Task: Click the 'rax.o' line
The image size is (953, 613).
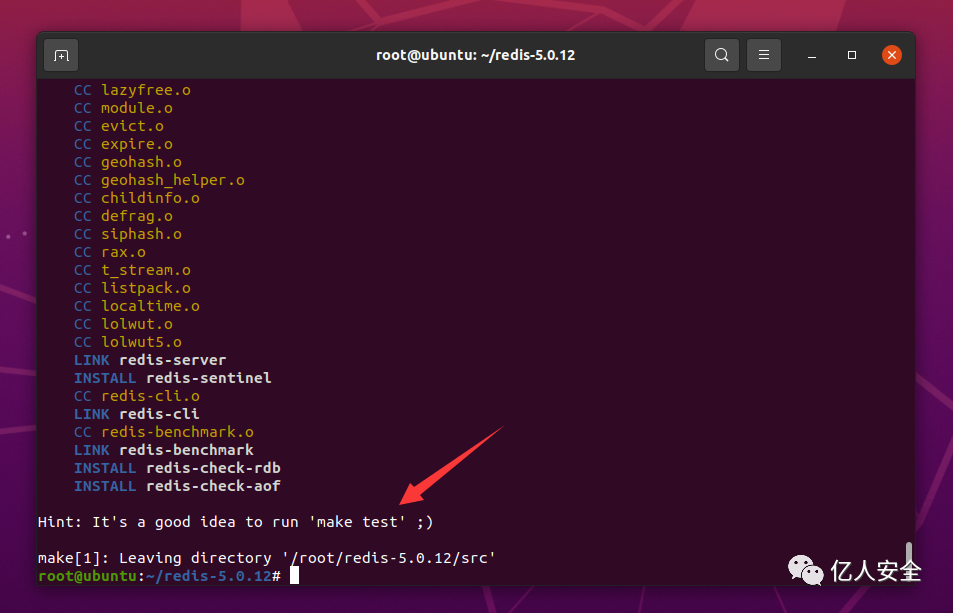Action: click(110, 252)
